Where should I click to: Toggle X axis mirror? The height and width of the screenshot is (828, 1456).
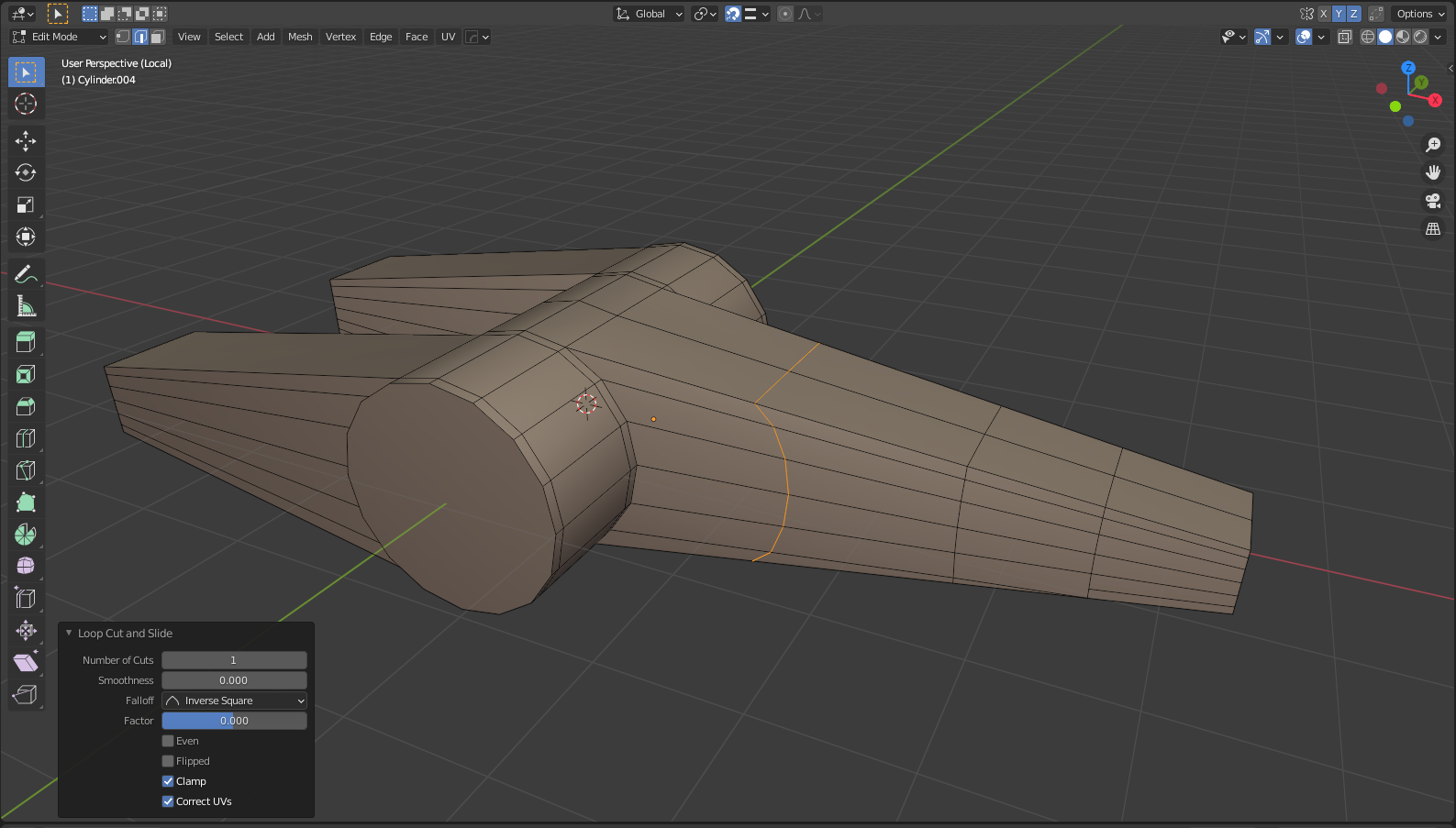1323,14
